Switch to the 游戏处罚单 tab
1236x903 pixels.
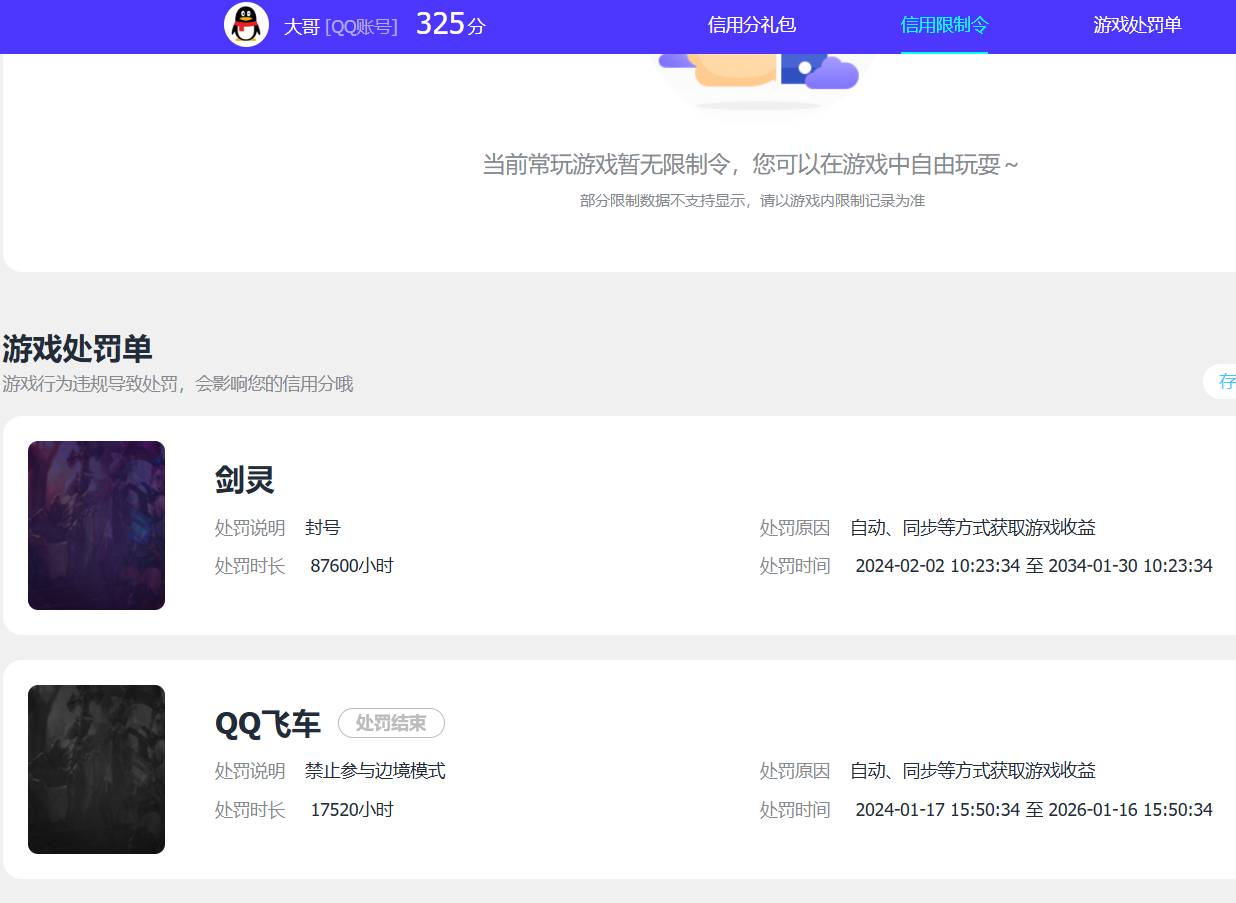coord(1137,25)
